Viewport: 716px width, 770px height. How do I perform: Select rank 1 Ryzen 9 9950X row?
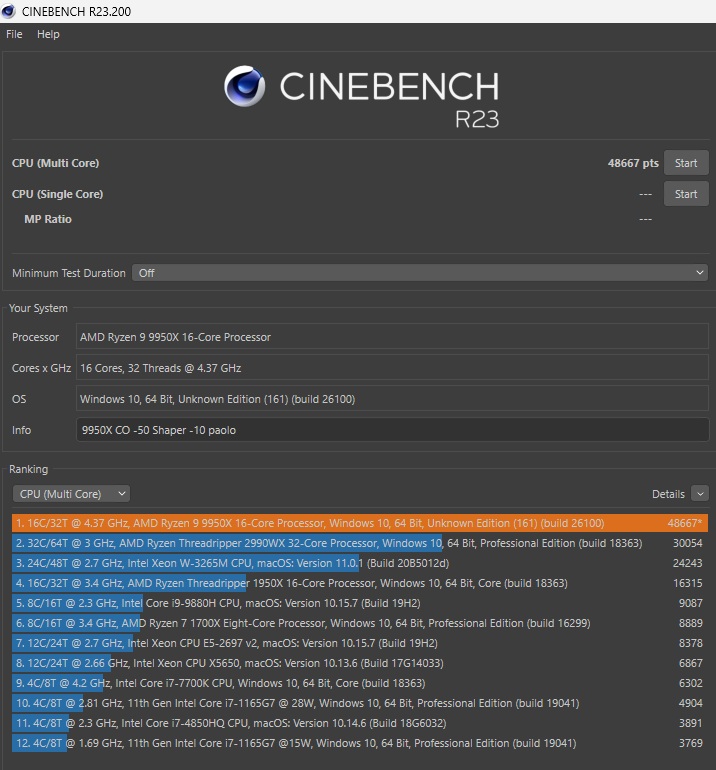point(360,523)
